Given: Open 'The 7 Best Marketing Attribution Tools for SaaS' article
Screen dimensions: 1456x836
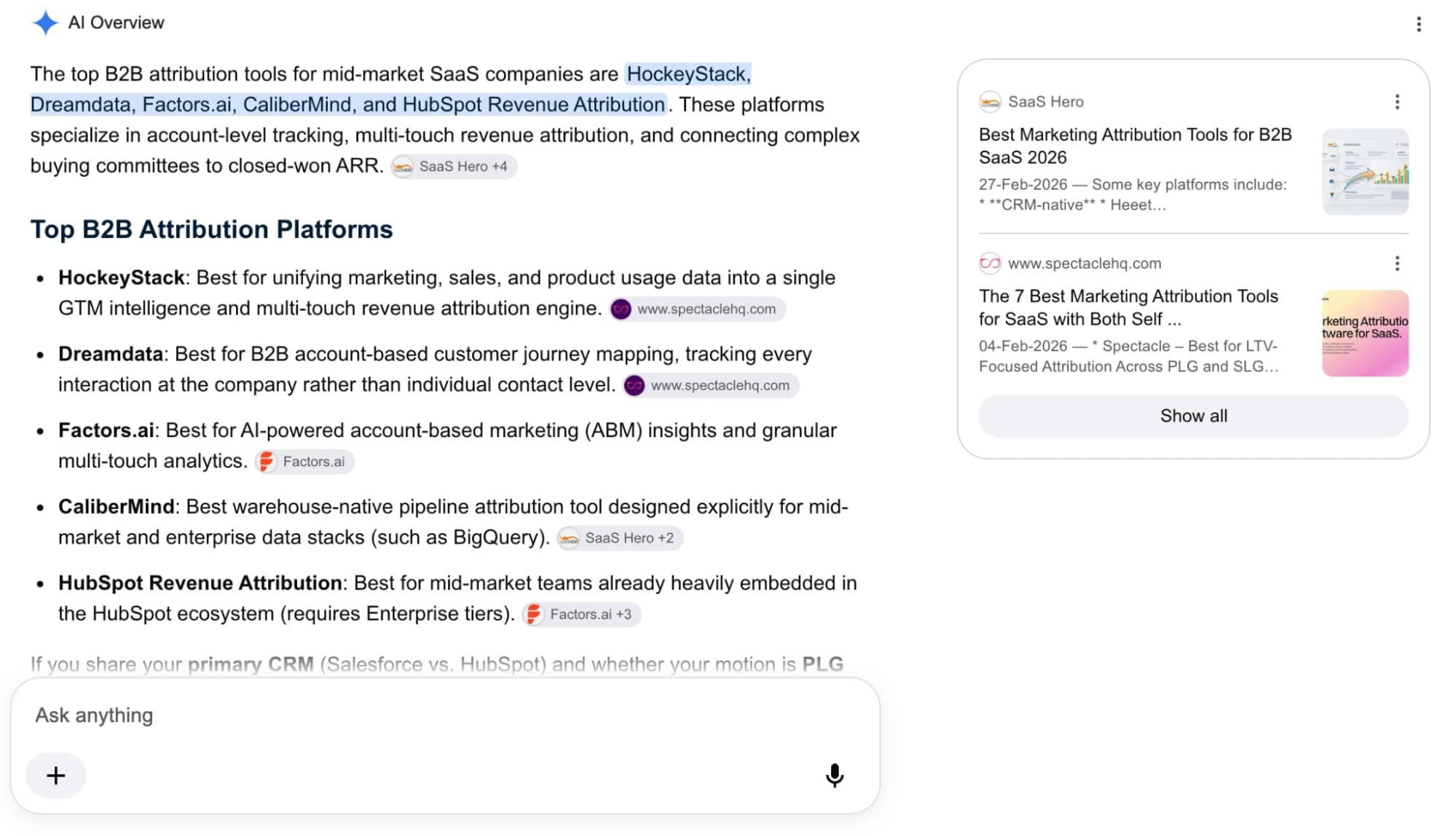Looking at the screenshot, I should pos(1128,308).
